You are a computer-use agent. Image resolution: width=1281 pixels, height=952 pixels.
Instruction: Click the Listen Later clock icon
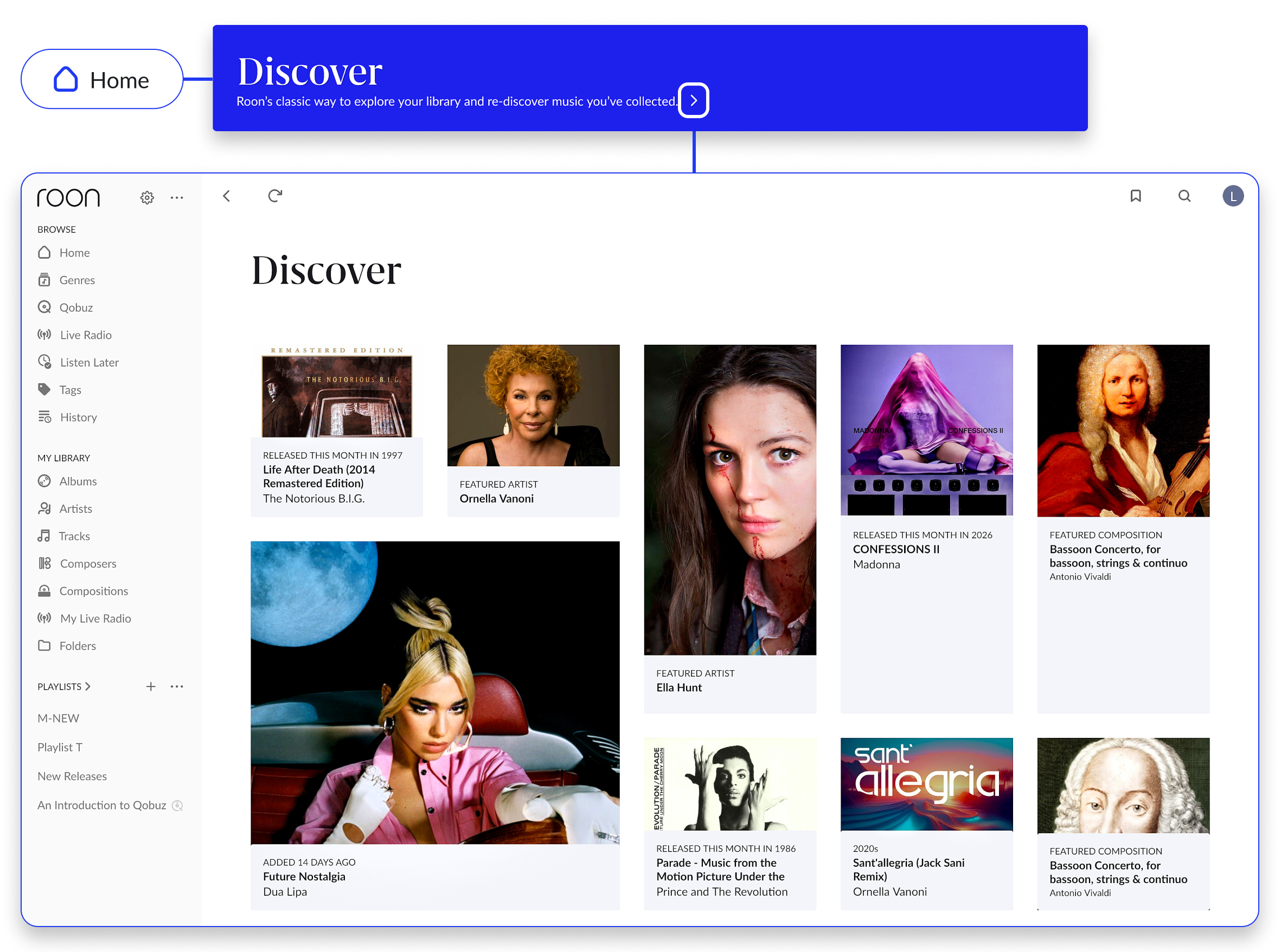coord(44,362)
